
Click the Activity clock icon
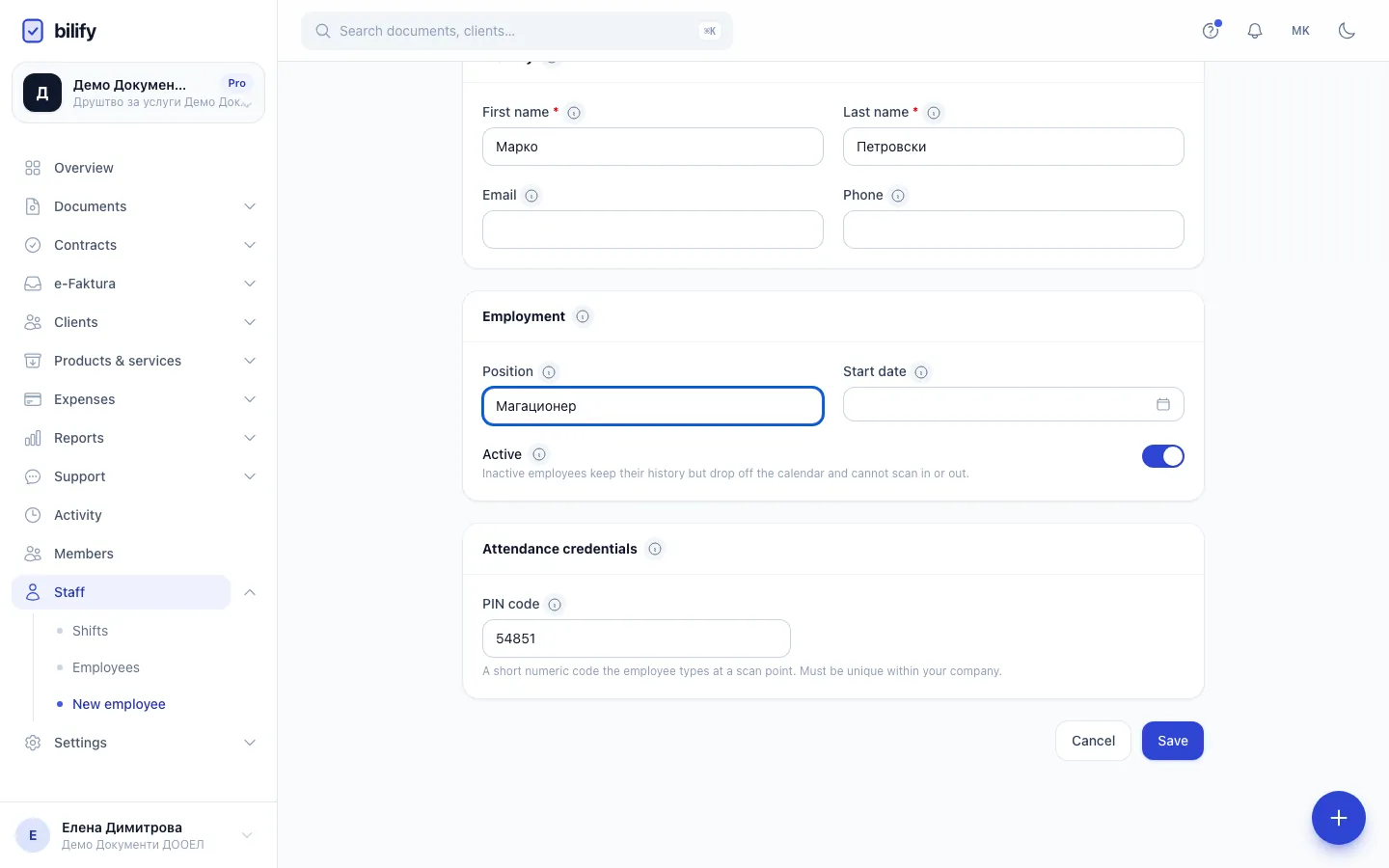(x=33, y=515)
